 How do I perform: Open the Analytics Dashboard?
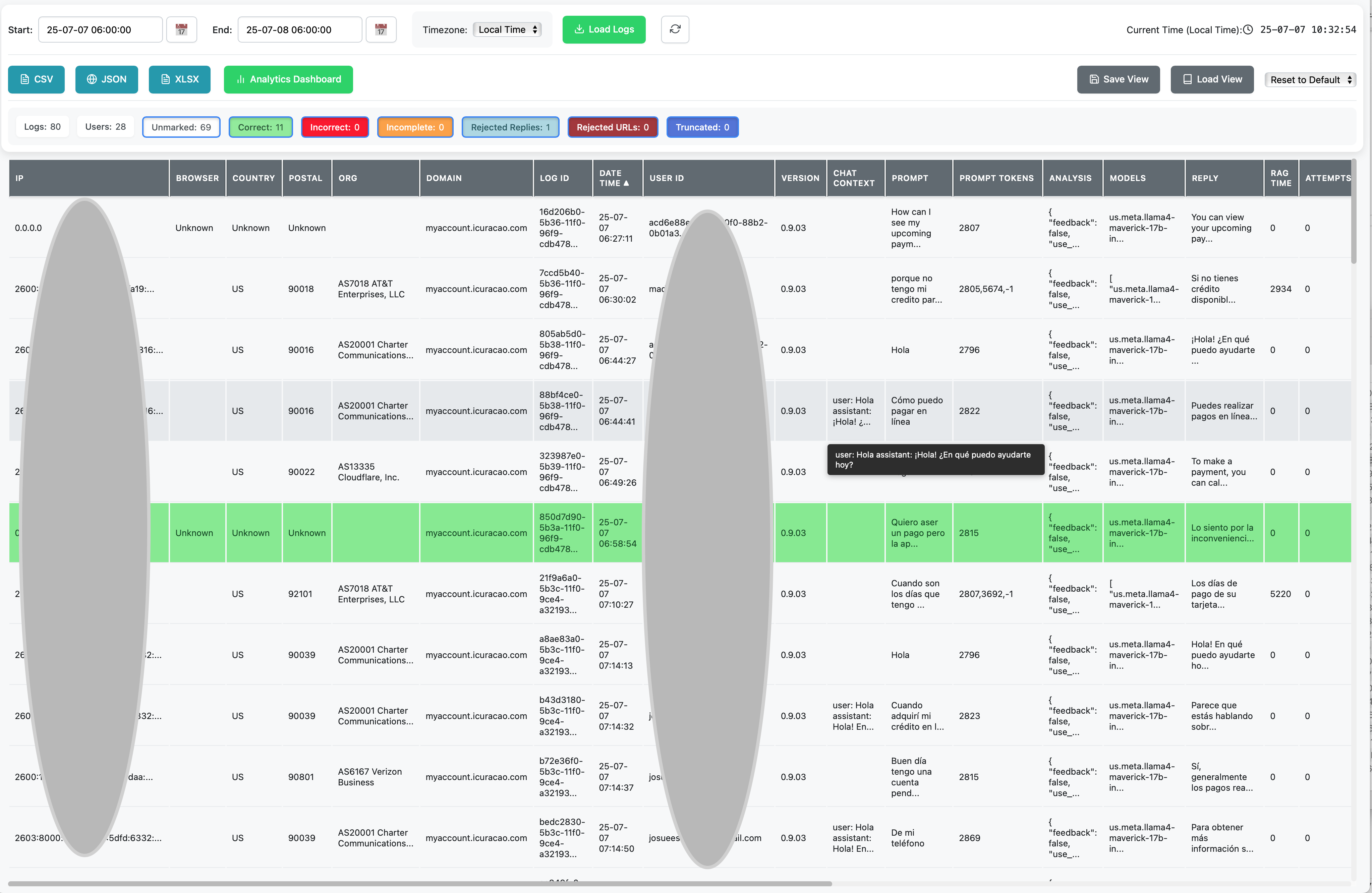point(288,79)
